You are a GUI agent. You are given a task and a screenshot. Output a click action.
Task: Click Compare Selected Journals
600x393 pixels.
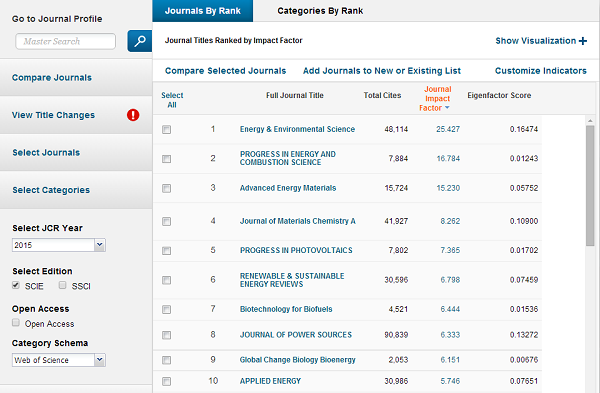click(x=225, y=71)
